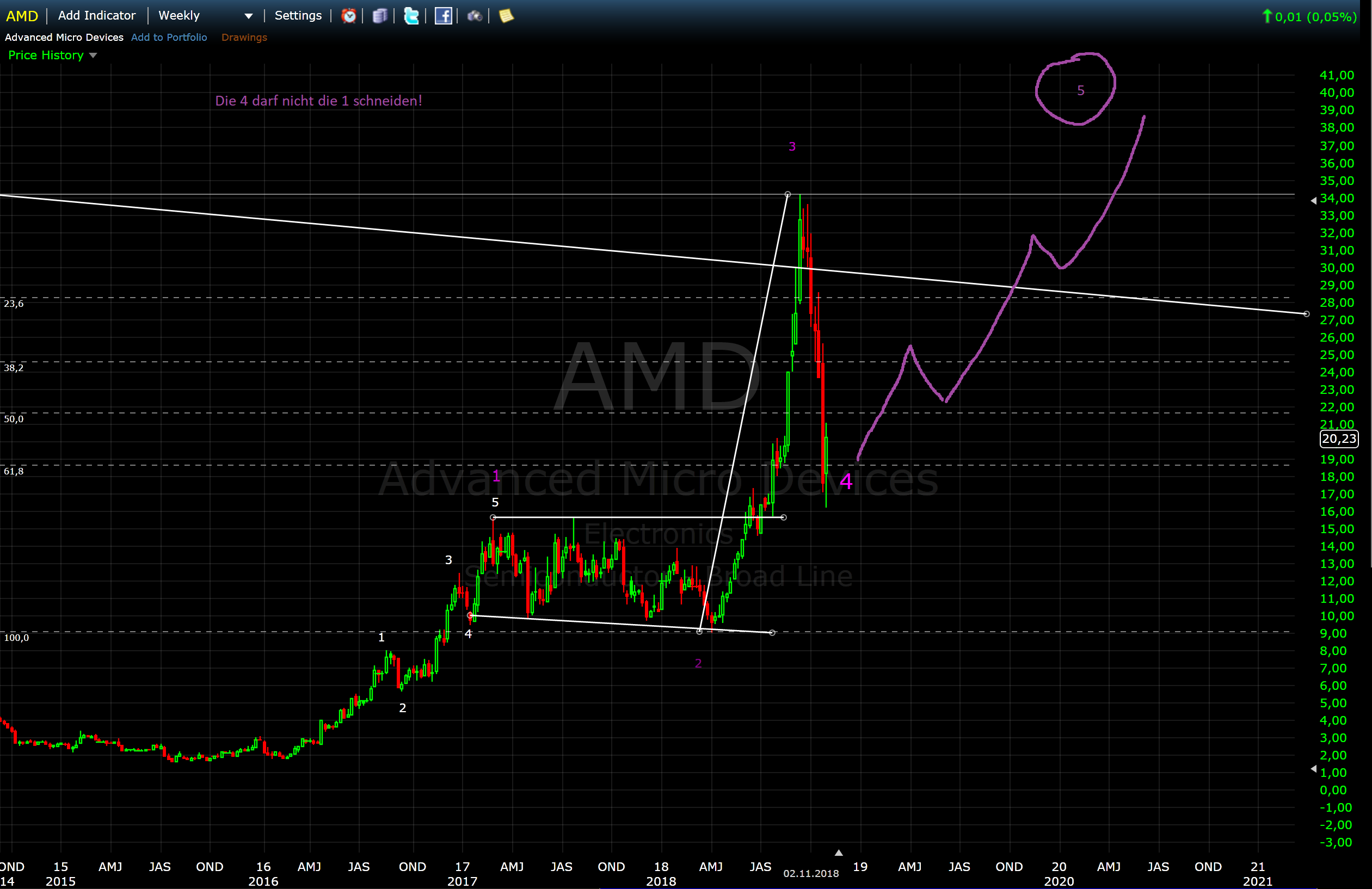Select the current price label 20,23
This screenshot has width=1372, height=889.
coord(1339,439)
